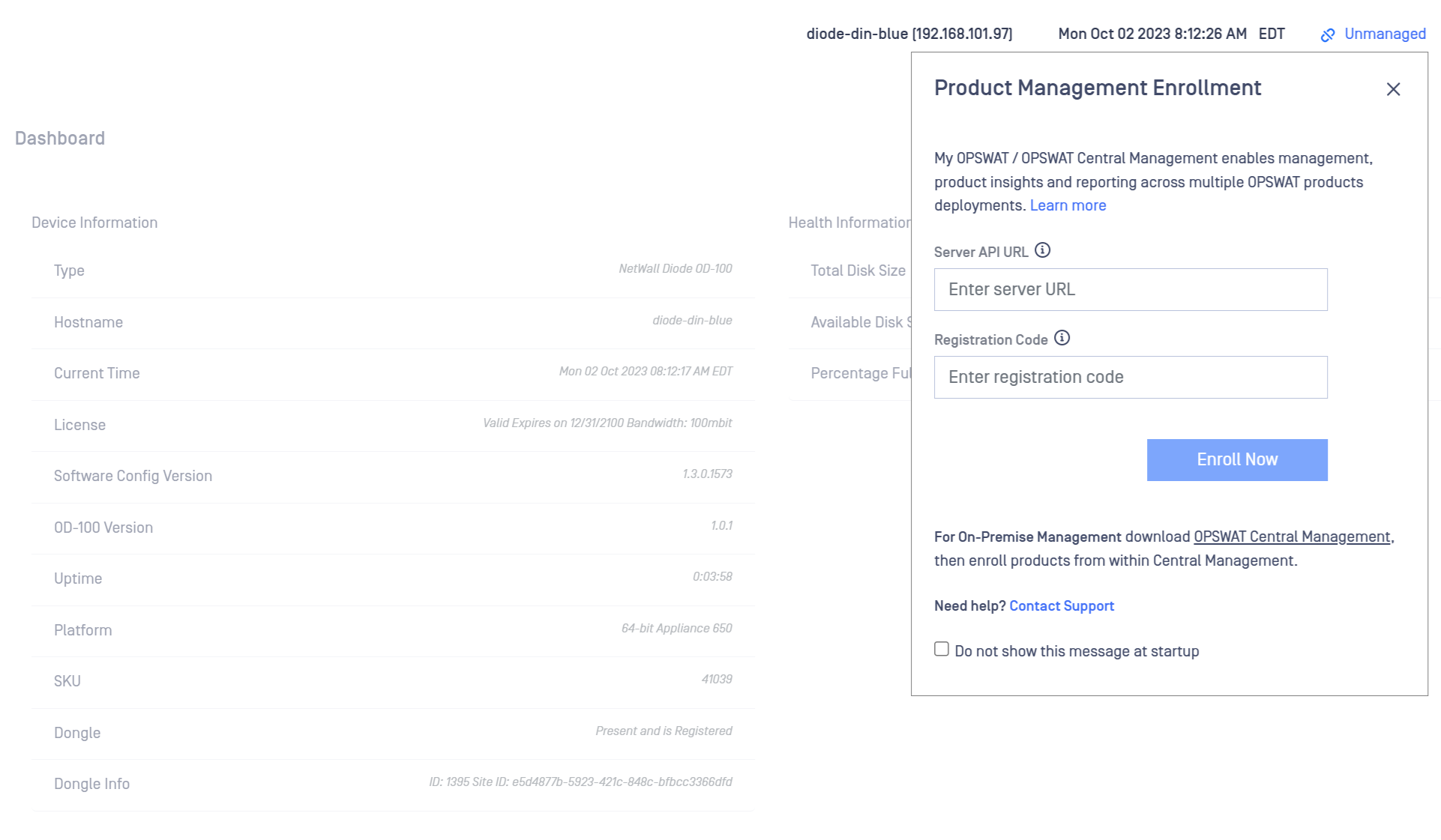Click the Enroll Now button
1441x840 pixels.
click(x=1237, y=460)
